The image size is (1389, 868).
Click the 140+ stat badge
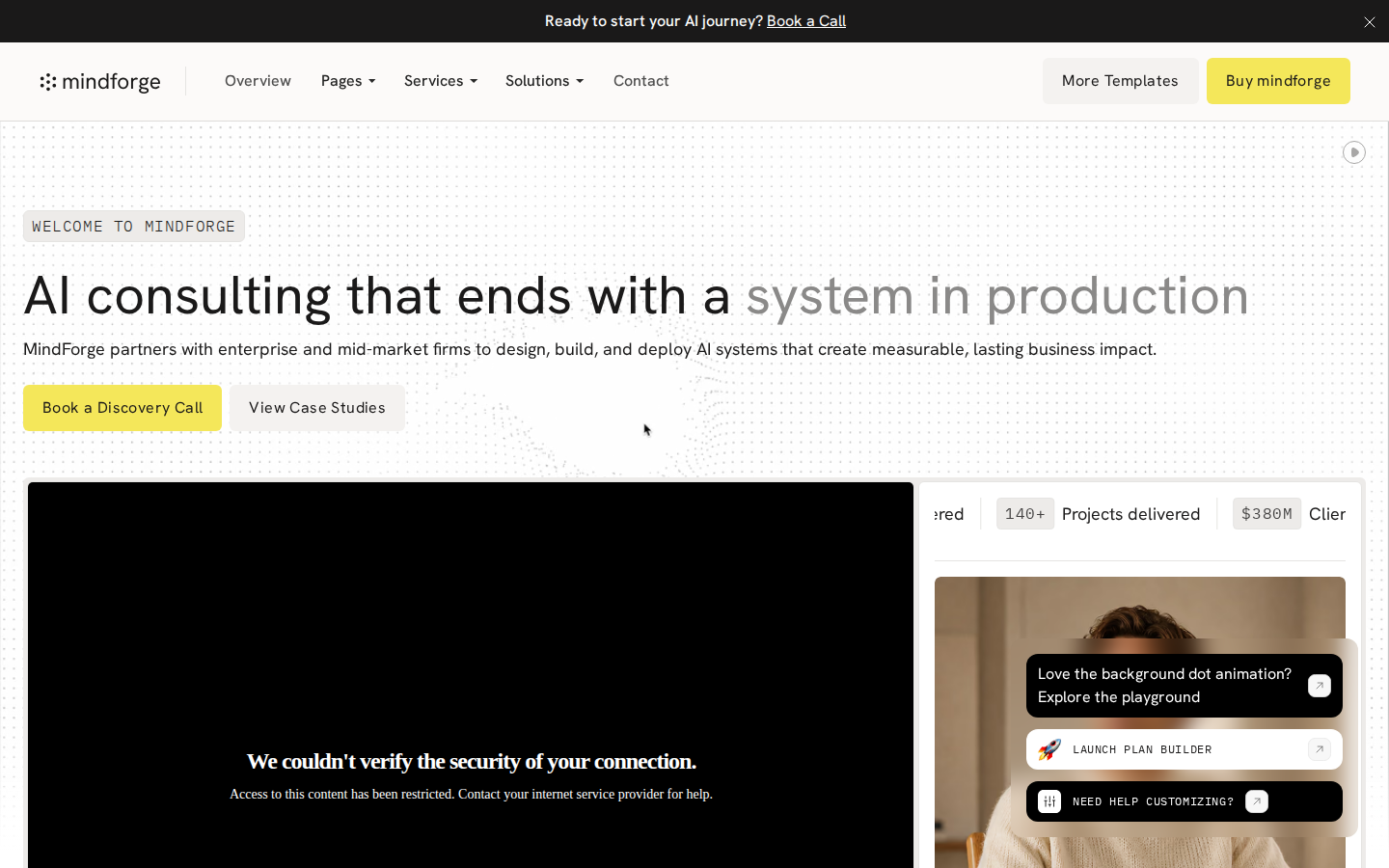tap(1024, 514)
